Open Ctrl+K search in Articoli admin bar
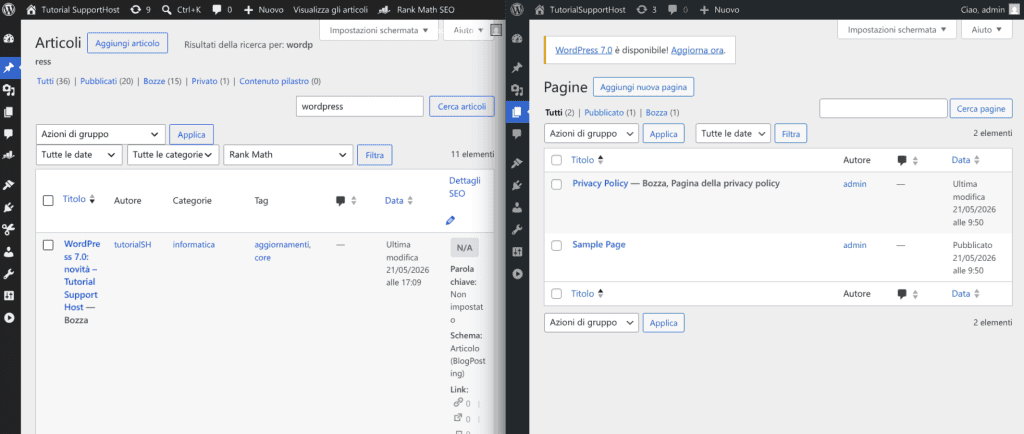 [181, 10]
